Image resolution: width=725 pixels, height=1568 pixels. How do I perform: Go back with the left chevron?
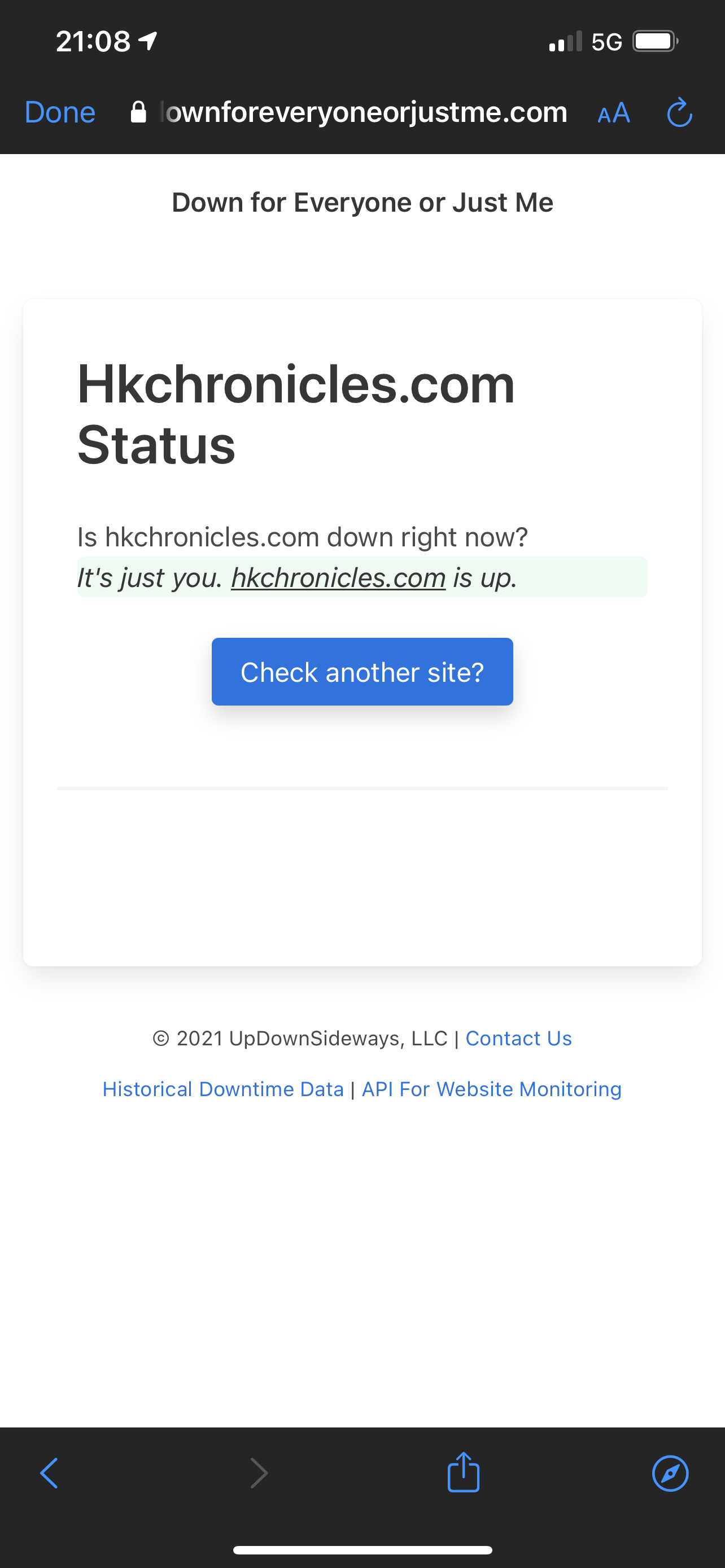[49, 1473]
